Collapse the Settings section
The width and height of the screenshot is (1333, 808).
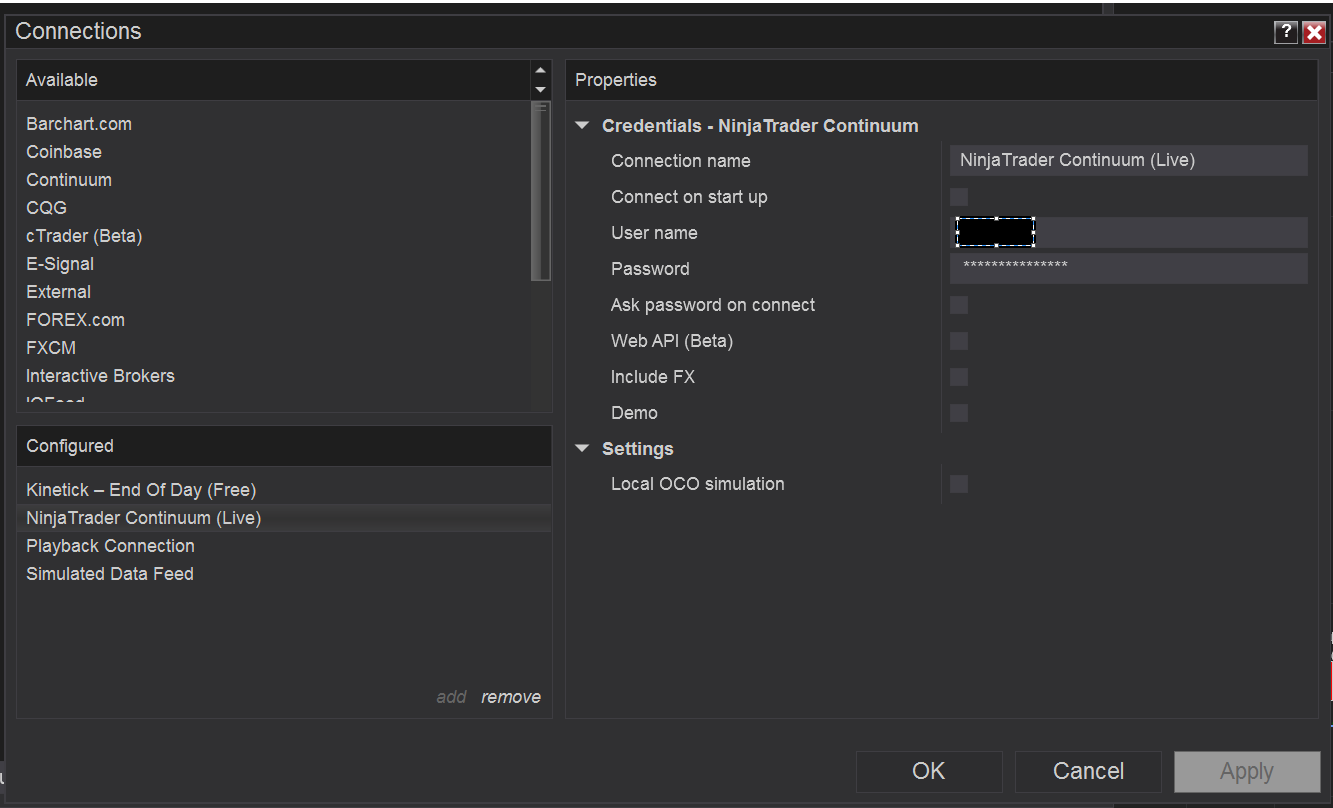582,449
